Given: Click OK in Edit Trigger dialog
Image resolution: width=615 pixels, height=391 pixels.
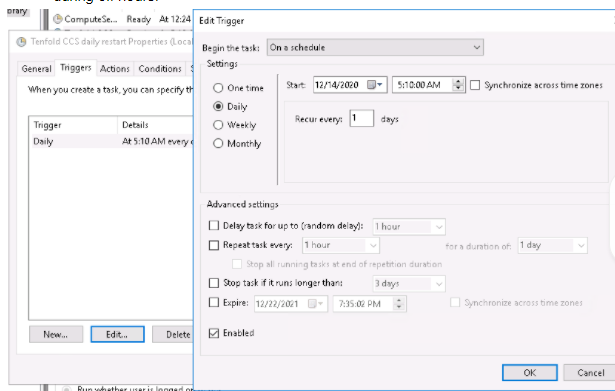Looking at the screenshot, I should coord(529,373).
